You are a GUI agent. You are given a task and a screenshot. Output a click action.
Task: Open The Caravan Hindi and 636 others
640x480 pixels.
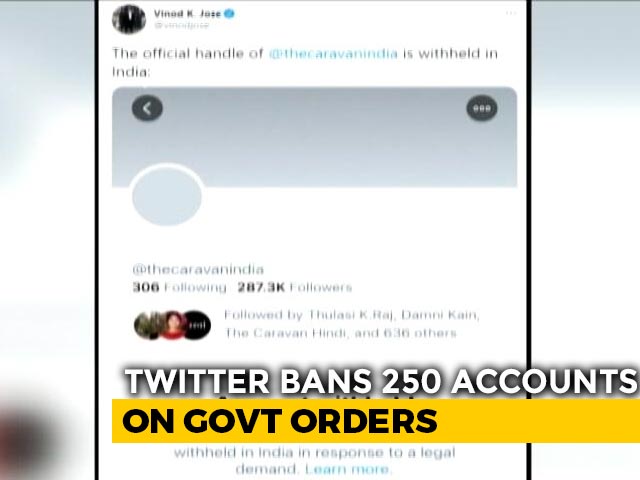pyautogui.click(x=341, y=333)
